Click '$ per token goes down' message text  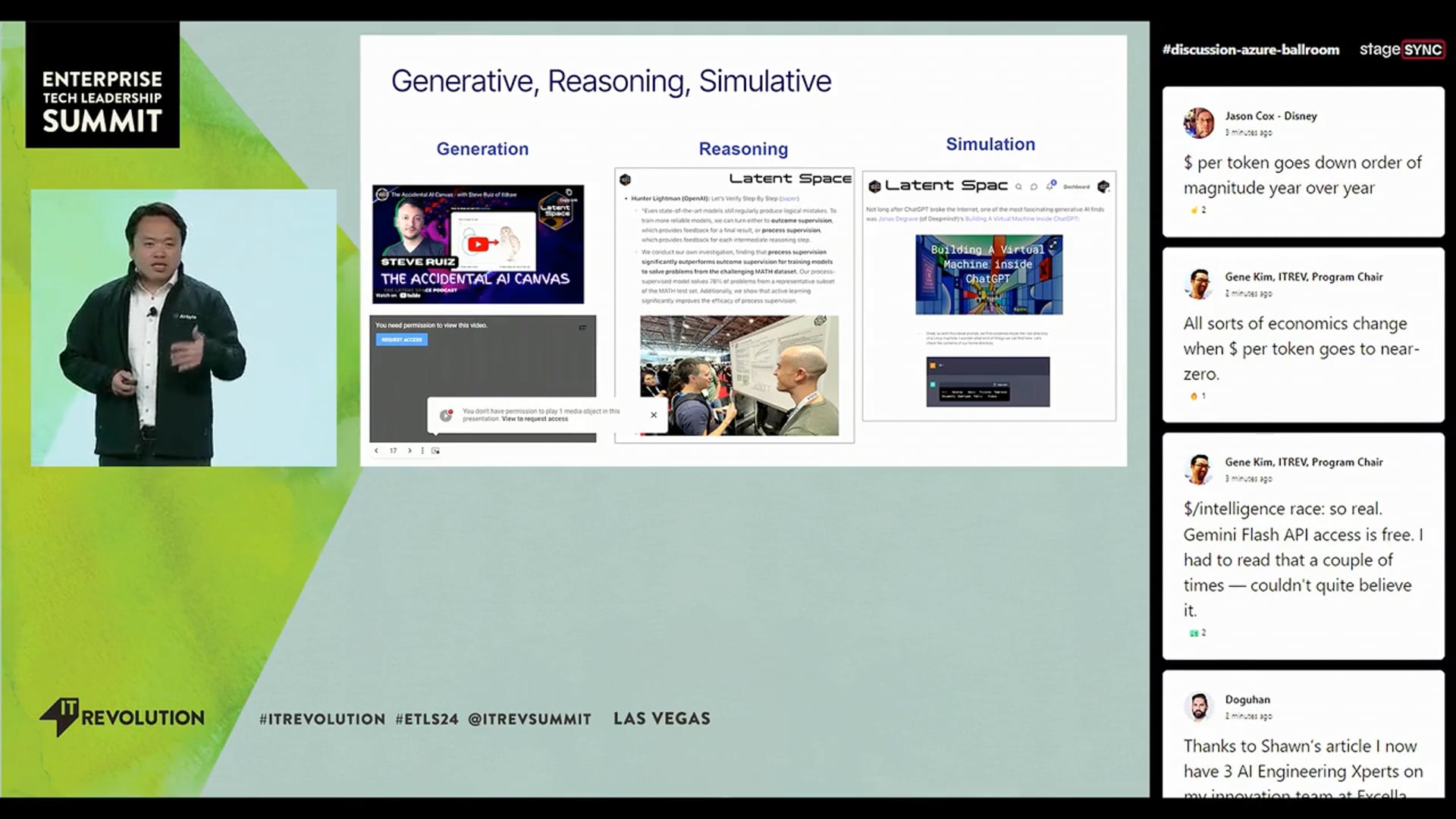(x=1302, y=175)
